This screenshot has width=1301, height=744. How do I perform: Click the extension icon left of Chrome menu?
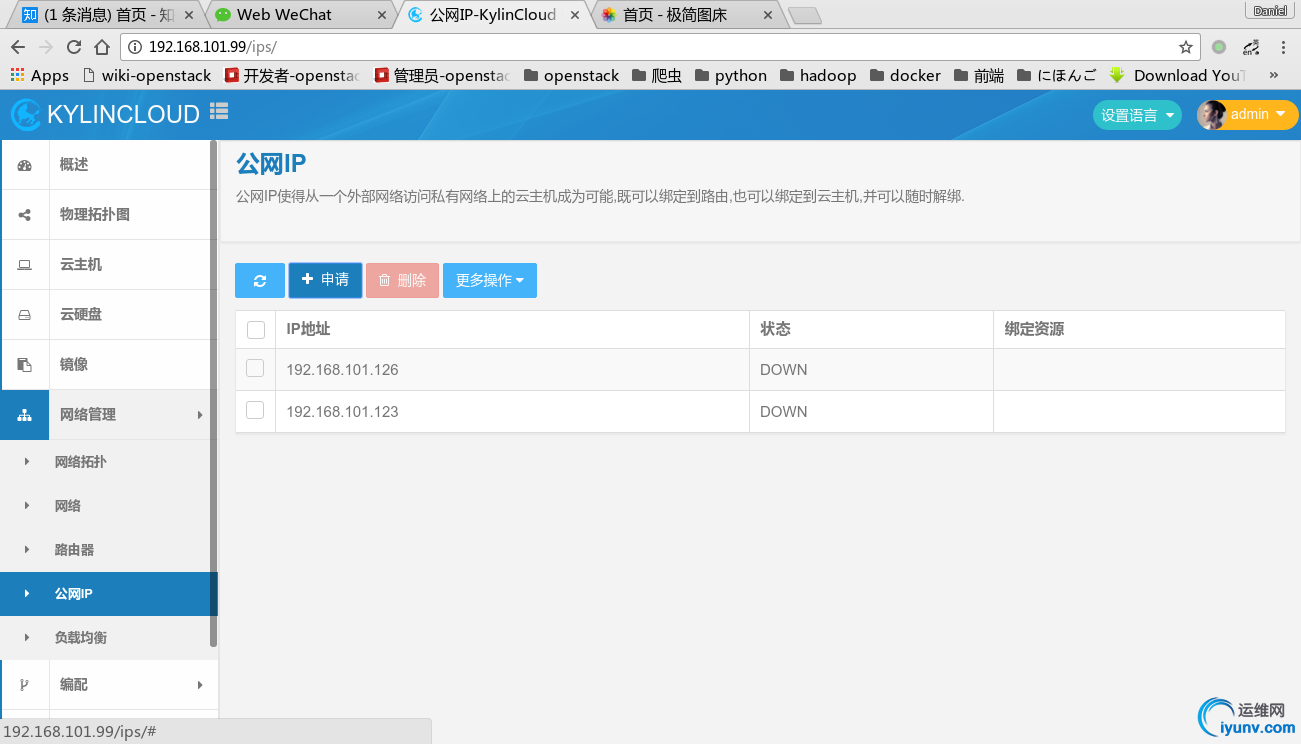pos(1250,47)
